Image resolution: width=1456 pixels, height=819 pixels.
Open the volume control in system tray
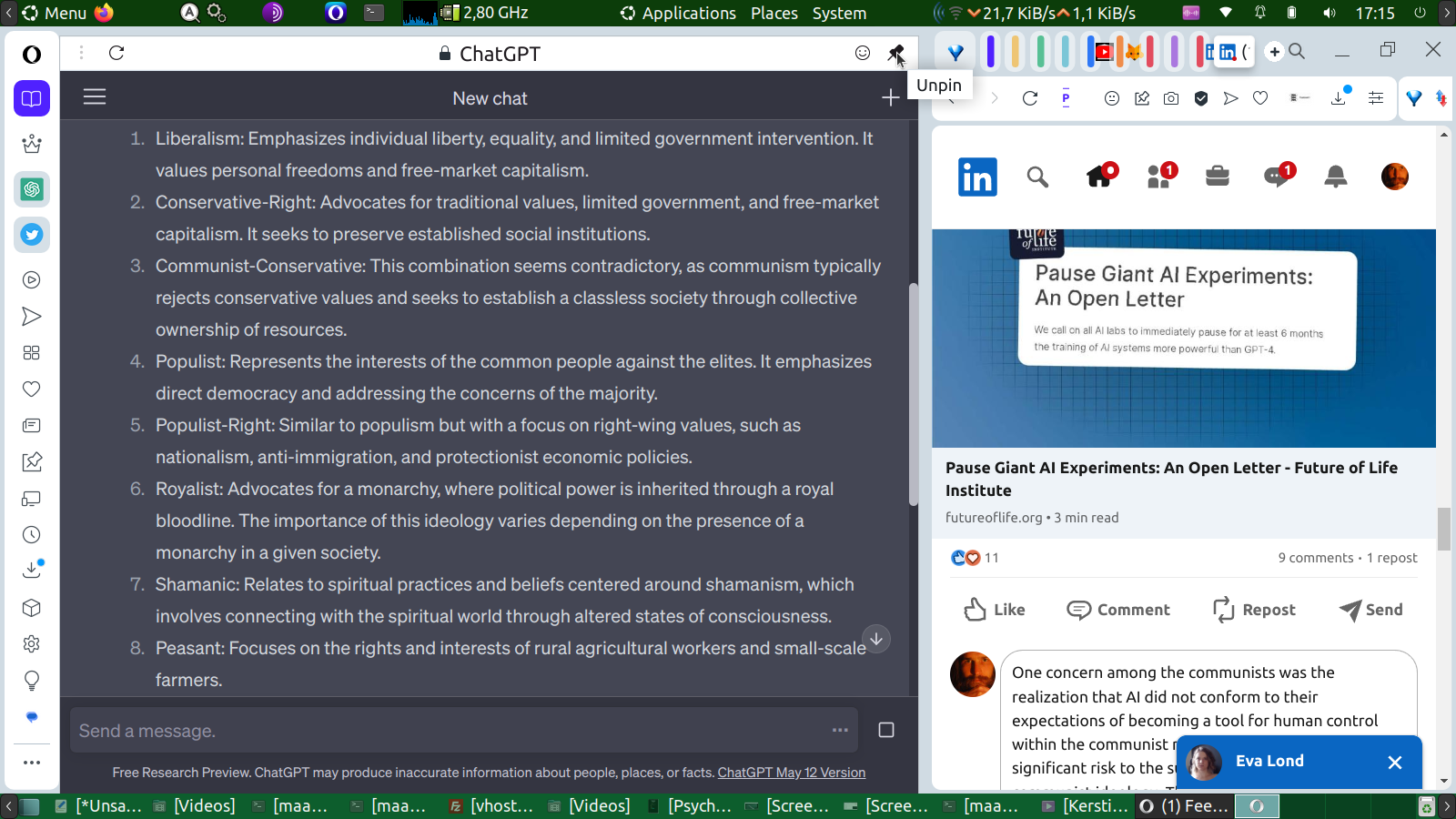1330,13
